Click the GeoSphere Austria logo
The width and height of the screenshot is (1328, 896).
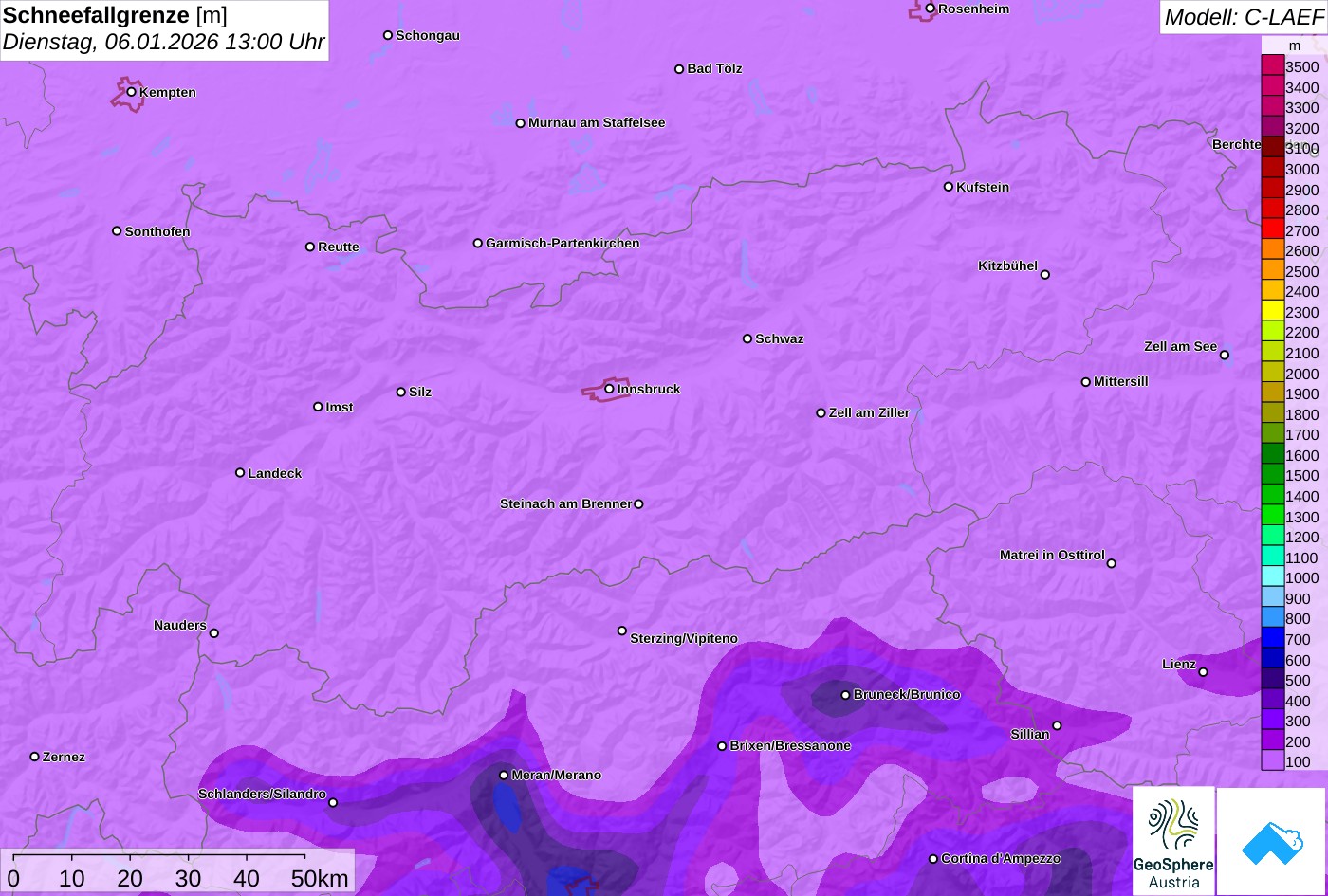(x=1173, y=840)
